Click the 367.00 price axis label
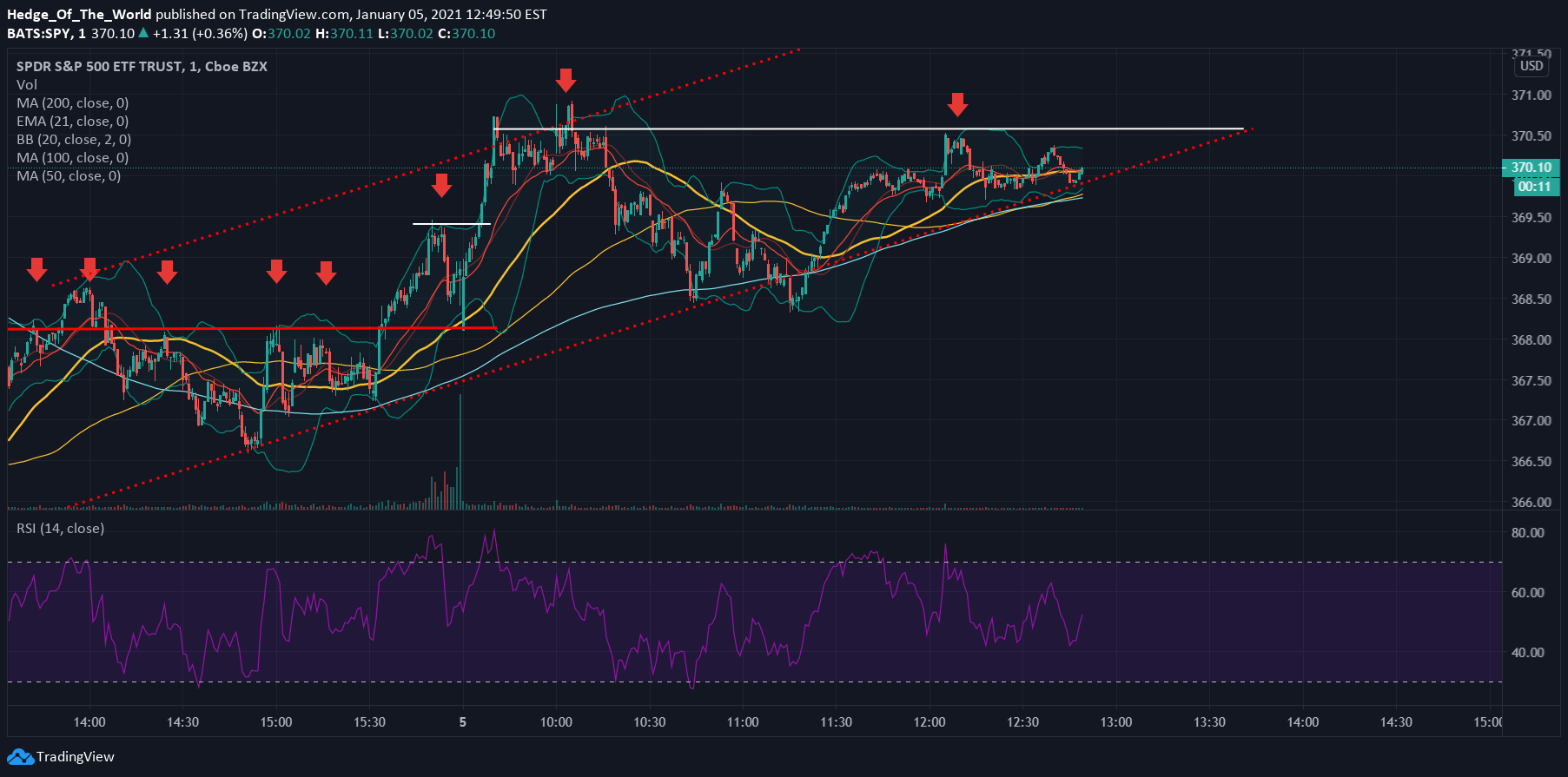This screenshot has width=1568, height=777. (x=1531, y=420)
